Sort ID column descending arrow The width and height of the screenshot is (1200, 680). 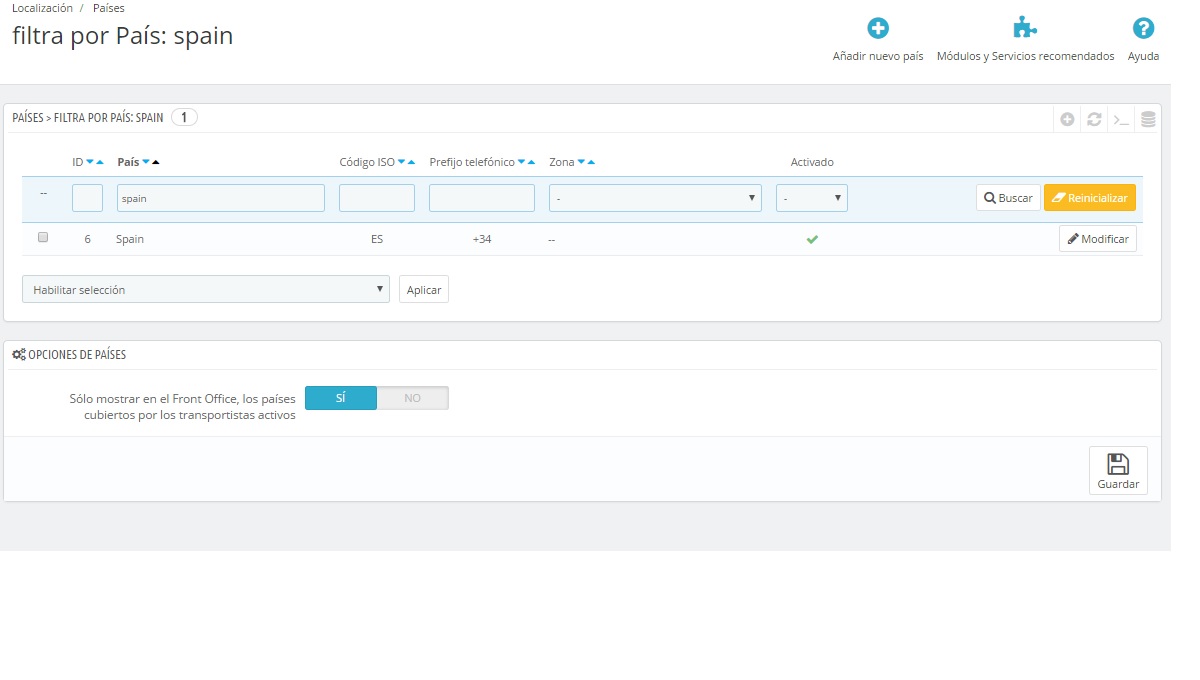coord(89,162)
